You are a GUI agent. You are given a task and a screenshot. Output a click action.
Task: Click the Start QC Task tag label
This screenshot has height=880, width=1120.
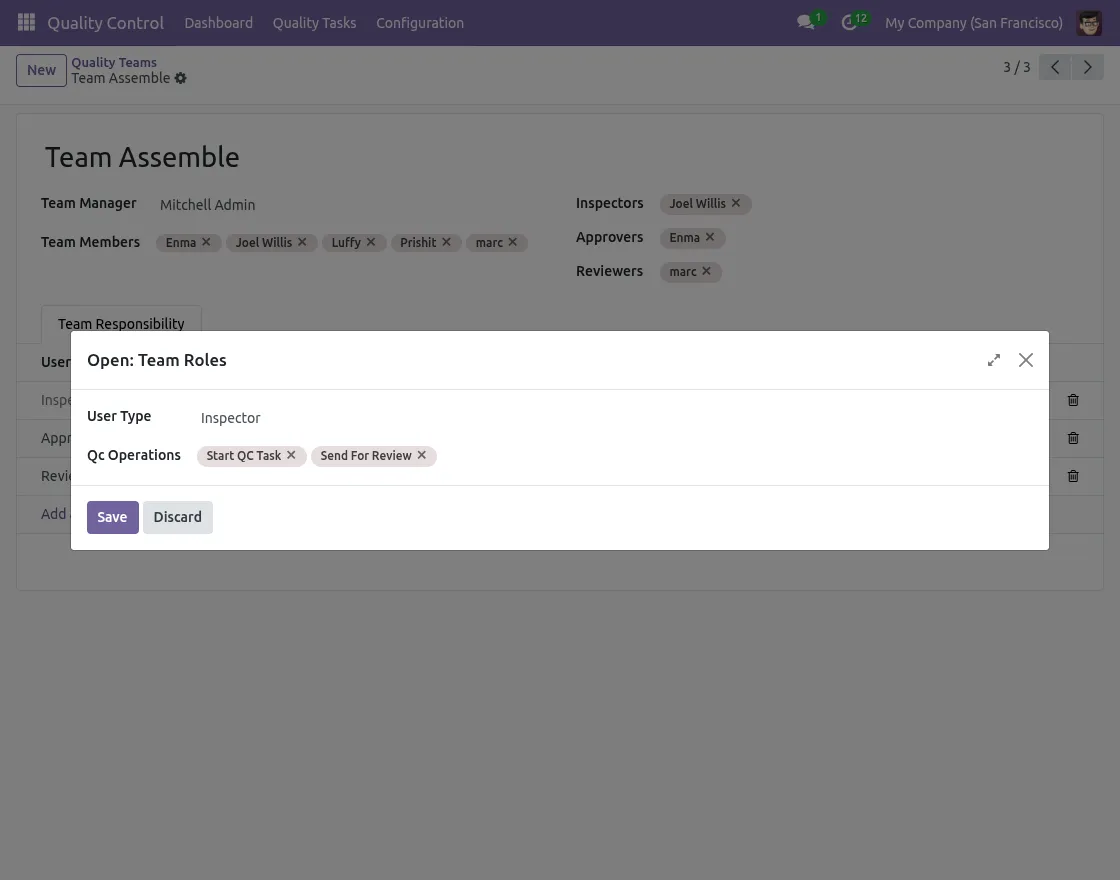coord(244,456)
